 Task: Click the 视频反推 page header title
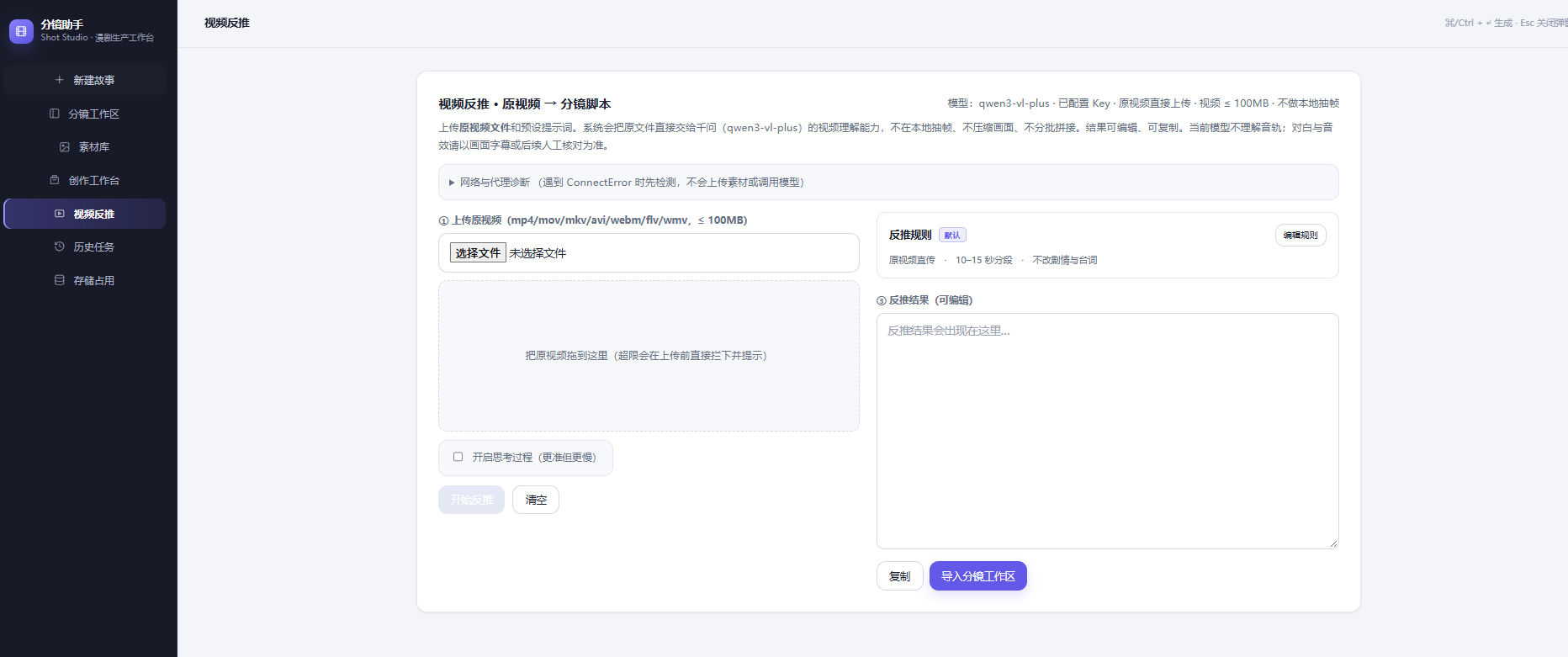[227, 23]
